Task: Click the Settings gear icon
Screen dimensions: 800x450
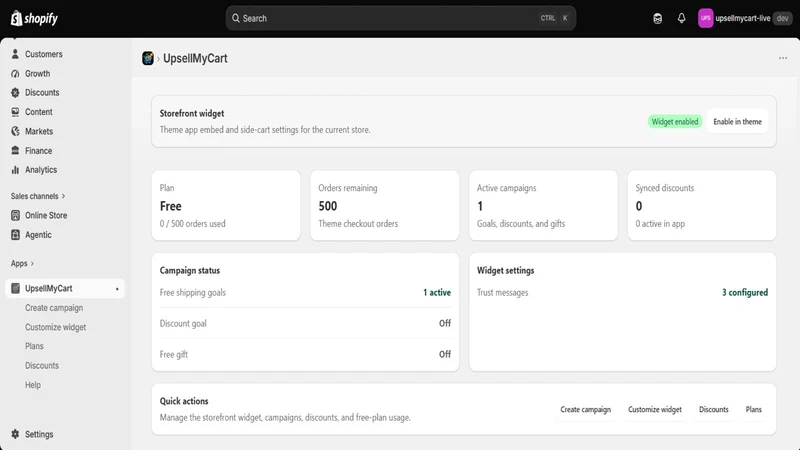Action: (x=15, y=434)
